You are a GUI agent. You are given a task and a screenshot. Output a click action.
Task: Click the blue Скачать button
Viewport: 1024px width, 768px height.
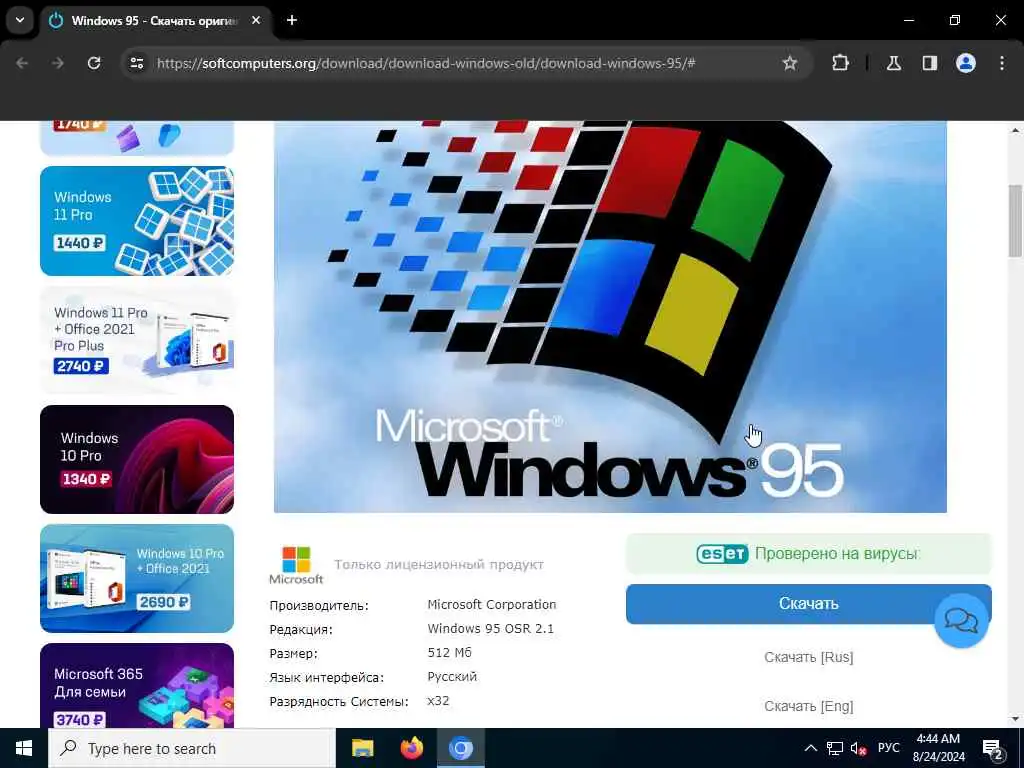[x=808, y=604]
